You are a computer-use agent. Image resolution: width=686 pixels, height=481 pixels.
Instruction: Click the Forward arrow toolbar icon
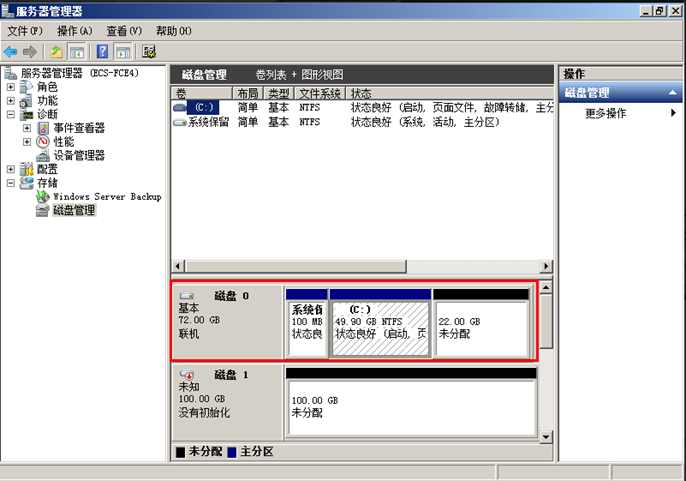pos(30,52)
